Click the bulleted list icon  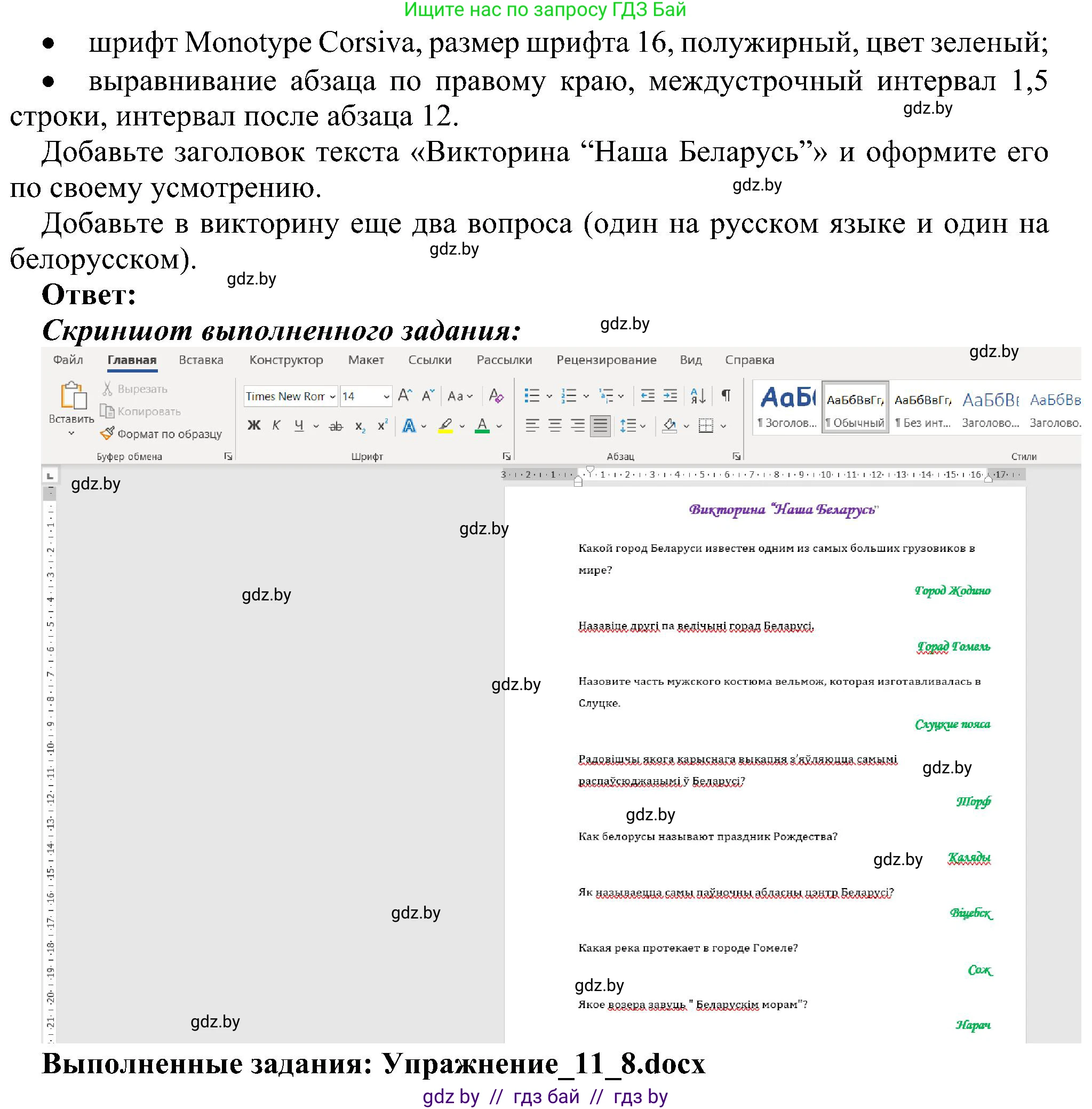[532, 396]
